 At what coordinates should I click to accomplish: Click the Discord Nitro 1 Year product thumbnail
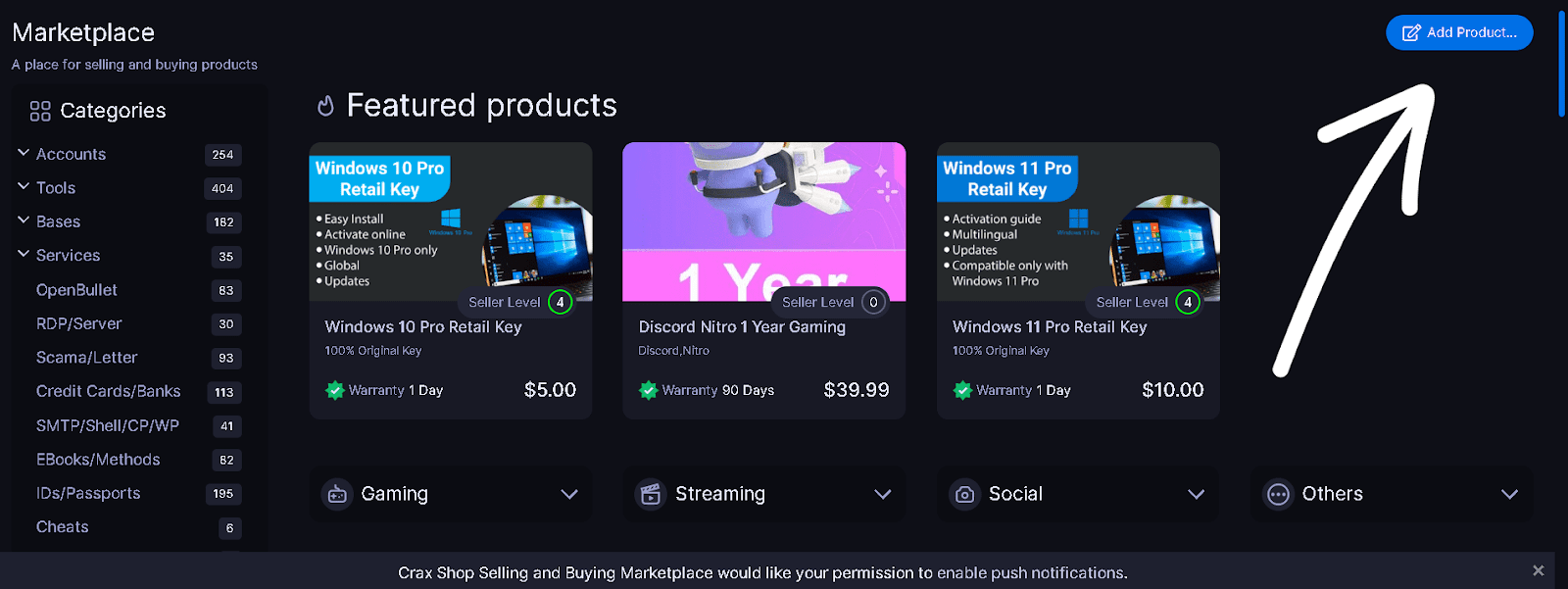[764, 221]
